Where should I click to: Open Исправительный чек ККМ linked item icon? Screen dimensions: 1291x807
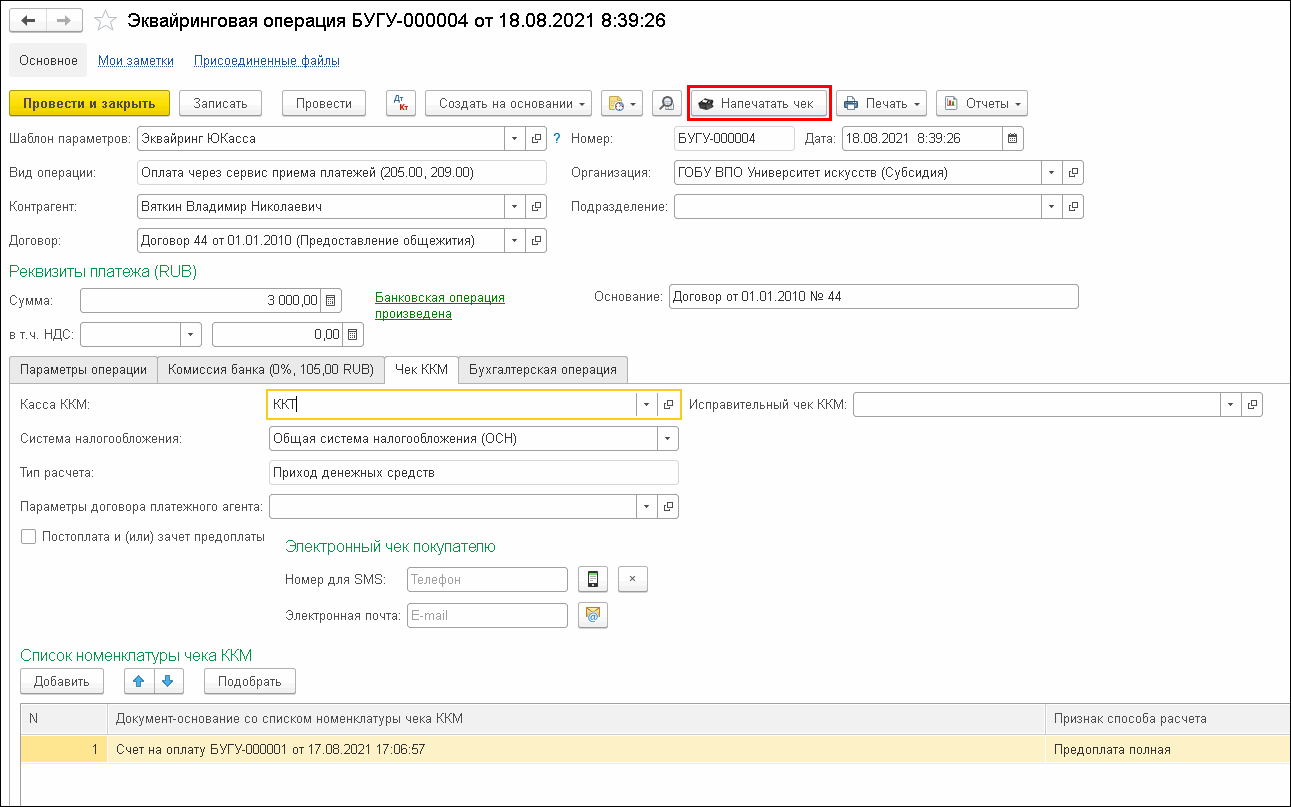pyautogui.click(x=1252, y=404)
